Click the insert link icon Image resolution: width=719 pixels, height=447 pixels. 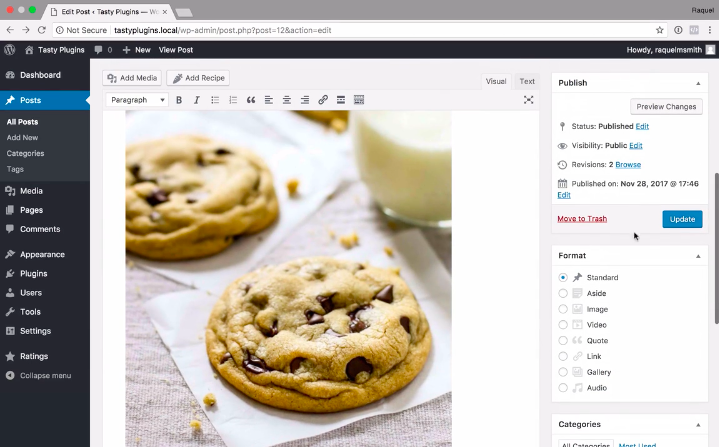(323, 100)
